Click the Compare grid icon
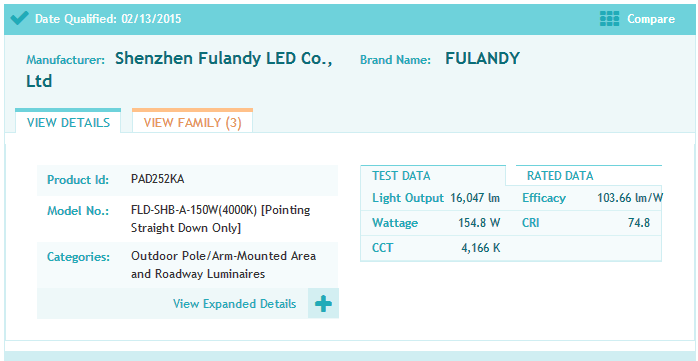 609,19
